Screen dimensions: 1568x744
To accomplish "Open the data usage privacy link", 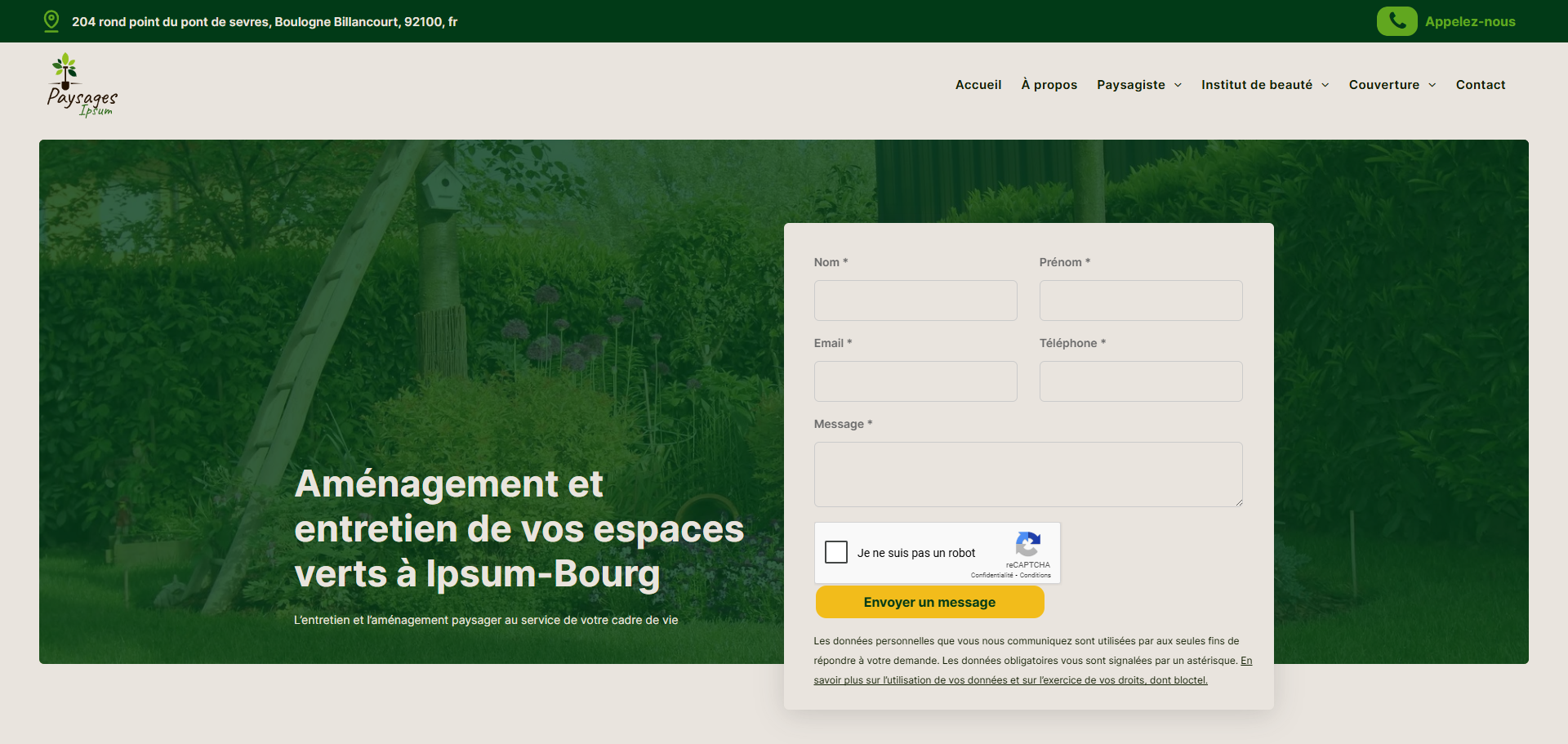I will click(x=1010, y=680).
